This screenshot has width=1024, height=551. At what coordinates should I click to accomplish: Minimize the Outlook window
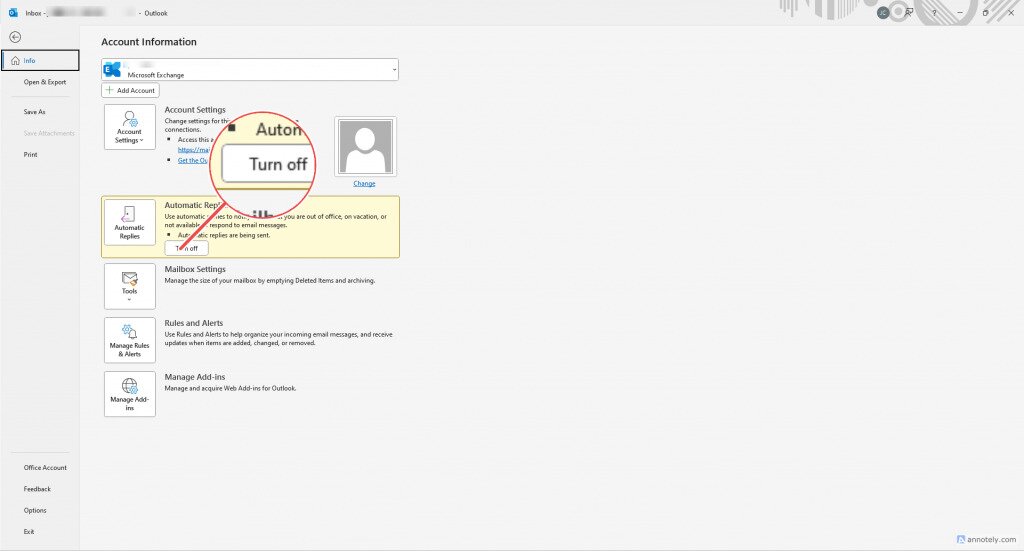pos(960,12)
